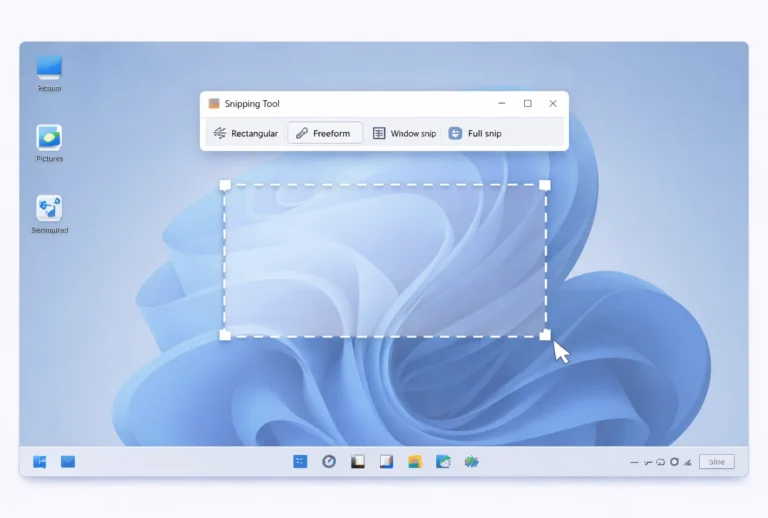Select the blue monitor desktop icon
Image resolution: width=768 pixels, height=518 pixels.
click(x=49, y=73)
